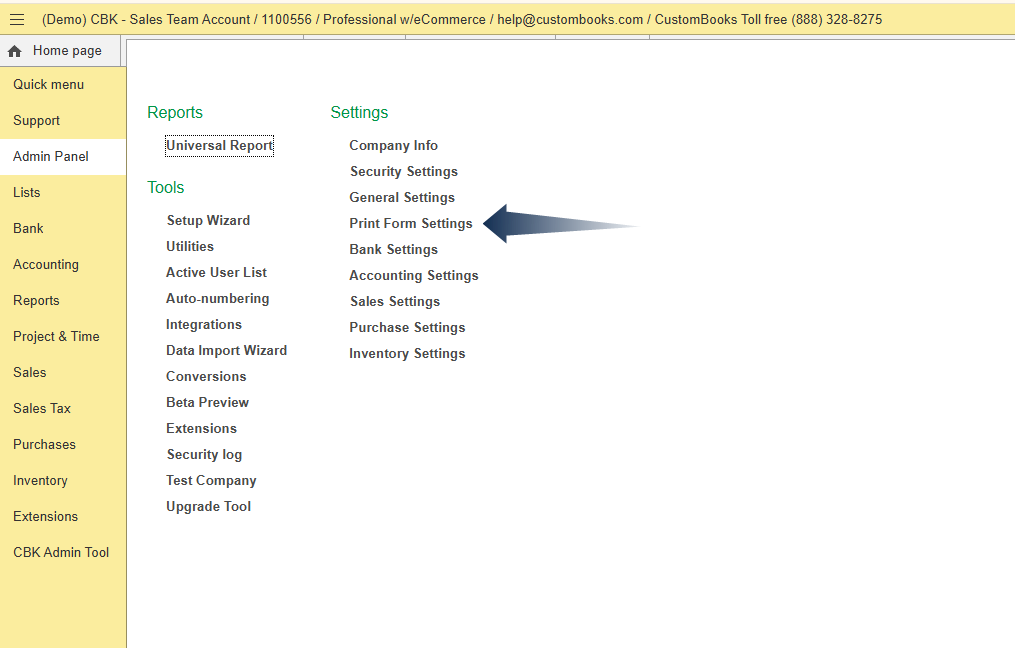Open the Universal Report link

pyautogui.click(x=219, y=146)
